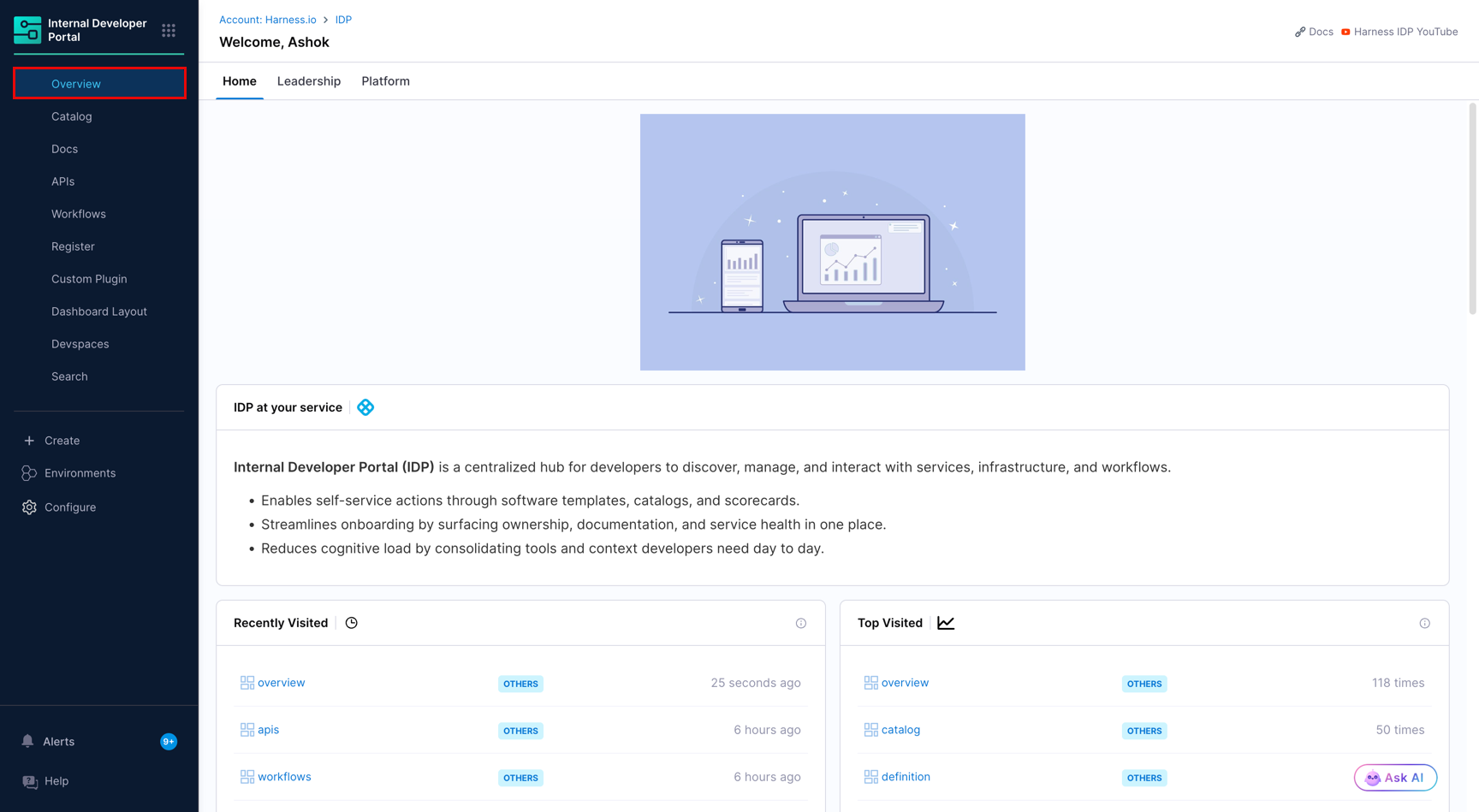Image resolution: width=1479 pixels, height=812 pixels.
Task: Click the icon beside recently visited overview
Action: point(247,683)
